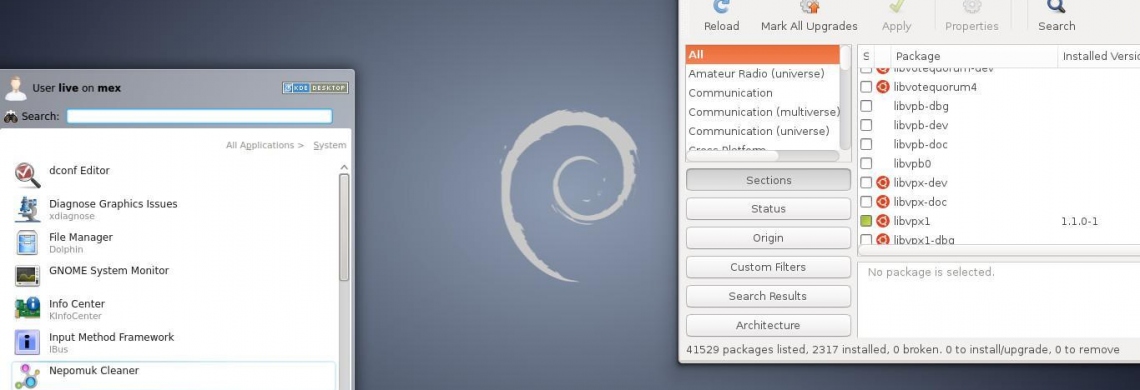Toggle the libvpb0 package checkbox

click(x=866, y=164)
